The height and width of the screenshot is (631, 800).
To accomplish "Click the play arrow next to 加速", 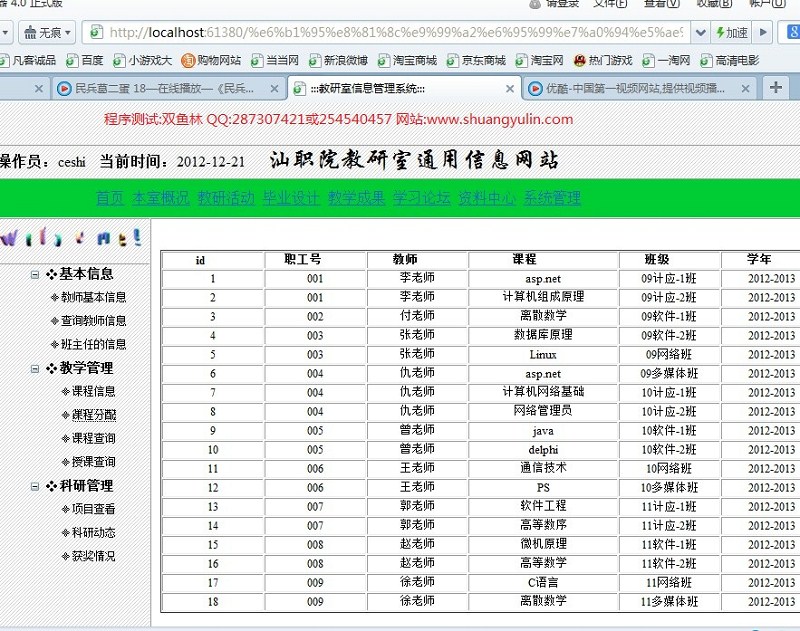I will 763,33.
